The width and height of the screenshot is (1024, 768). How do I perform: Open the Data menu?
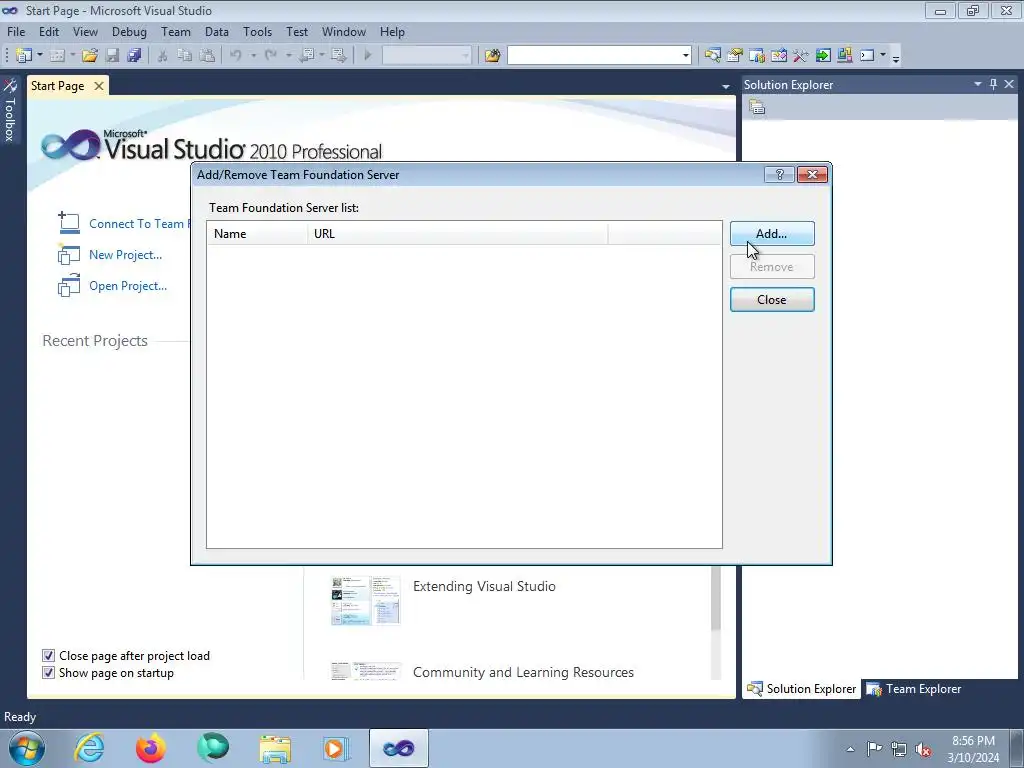[x=216, y=31]
